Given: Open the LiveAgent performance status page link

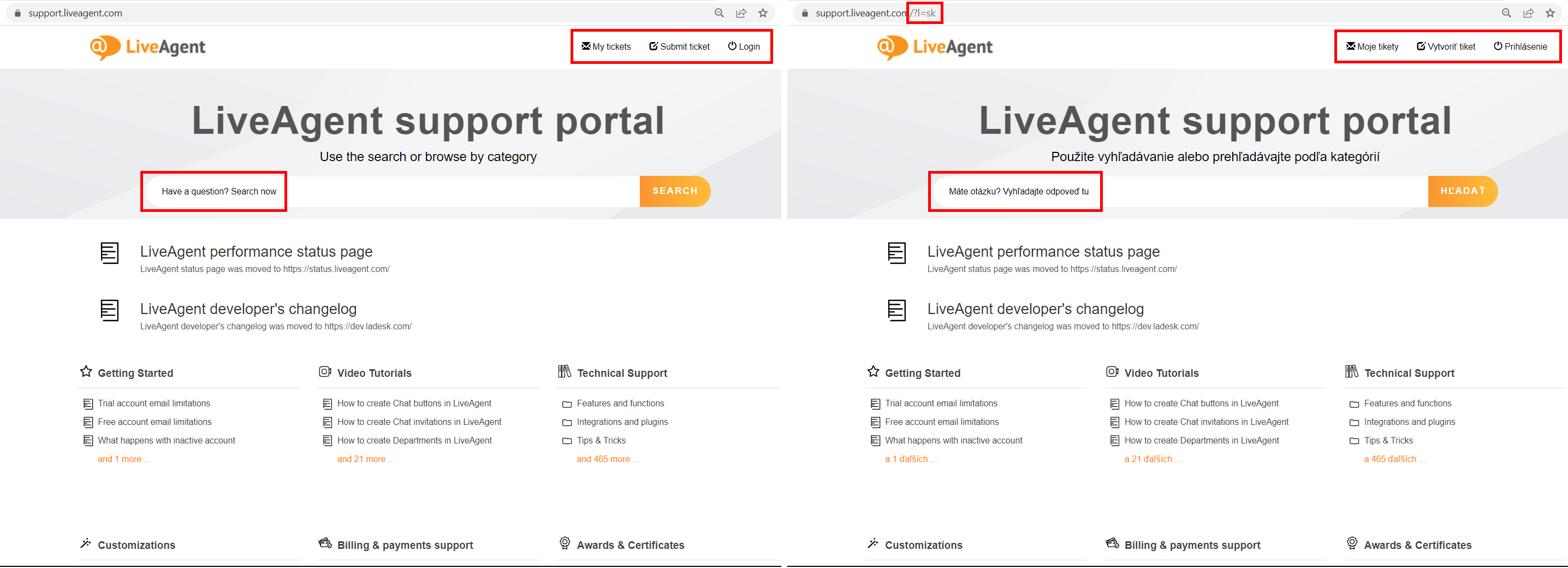Looking at the screenshot, I should click(x=256, y=251).
